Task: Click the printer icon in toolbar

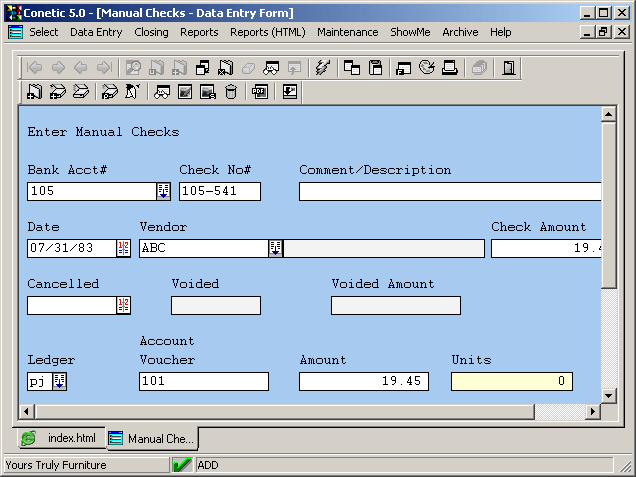Action: pyautogui.click(x=450, y=68)
